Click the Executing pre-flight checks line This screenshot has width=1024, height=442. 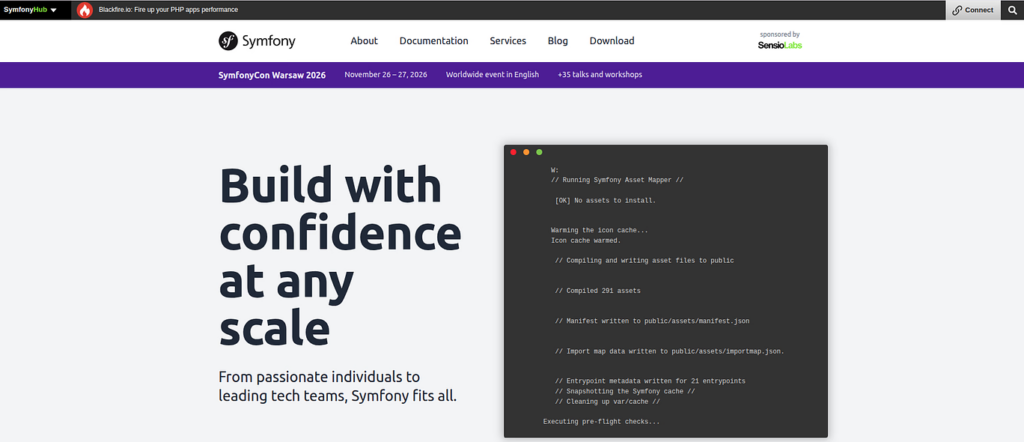coord(601,422)
